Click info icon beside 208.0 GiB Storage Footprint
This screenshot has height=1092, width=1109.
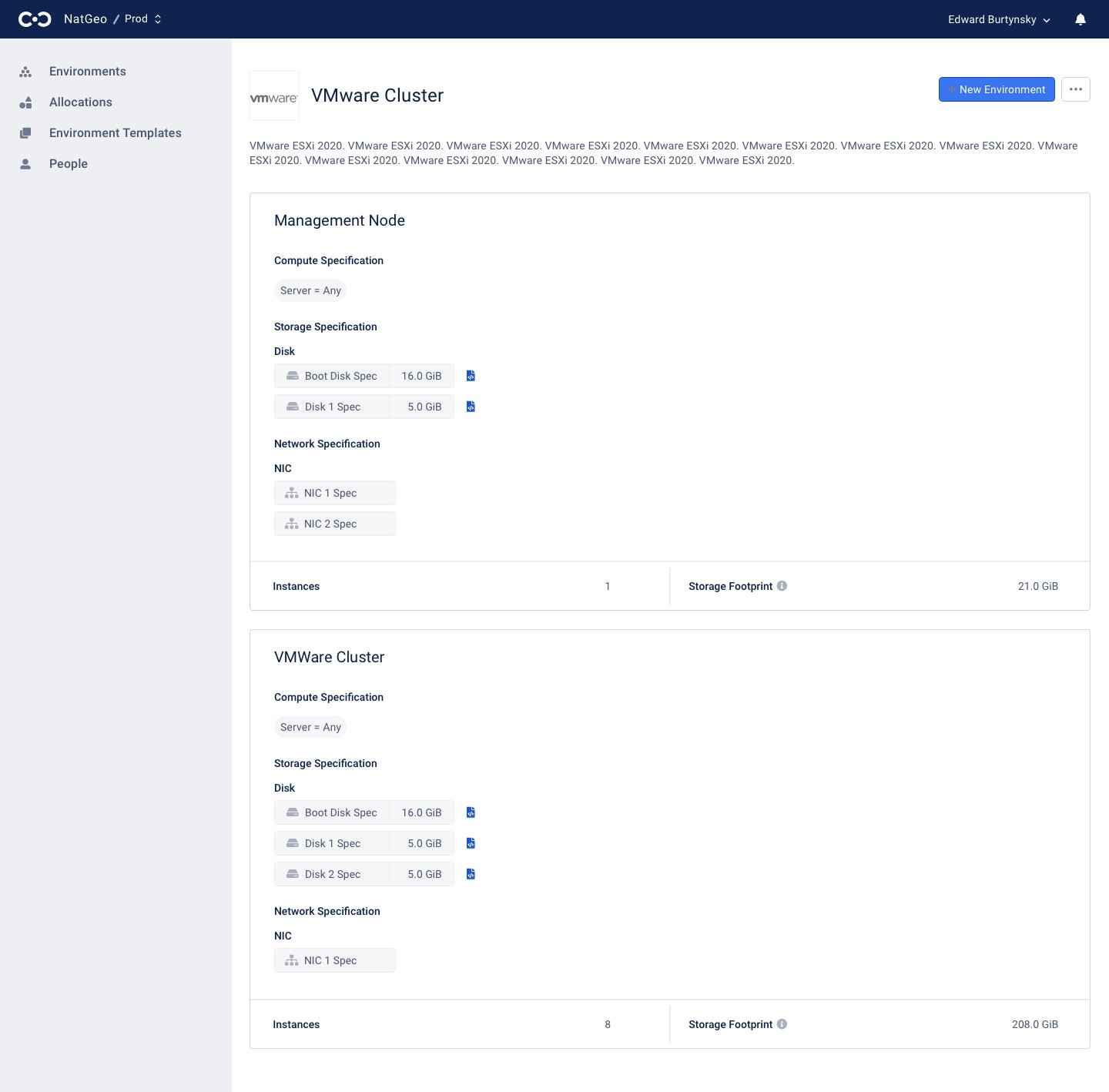click(x=782, y=1024)
